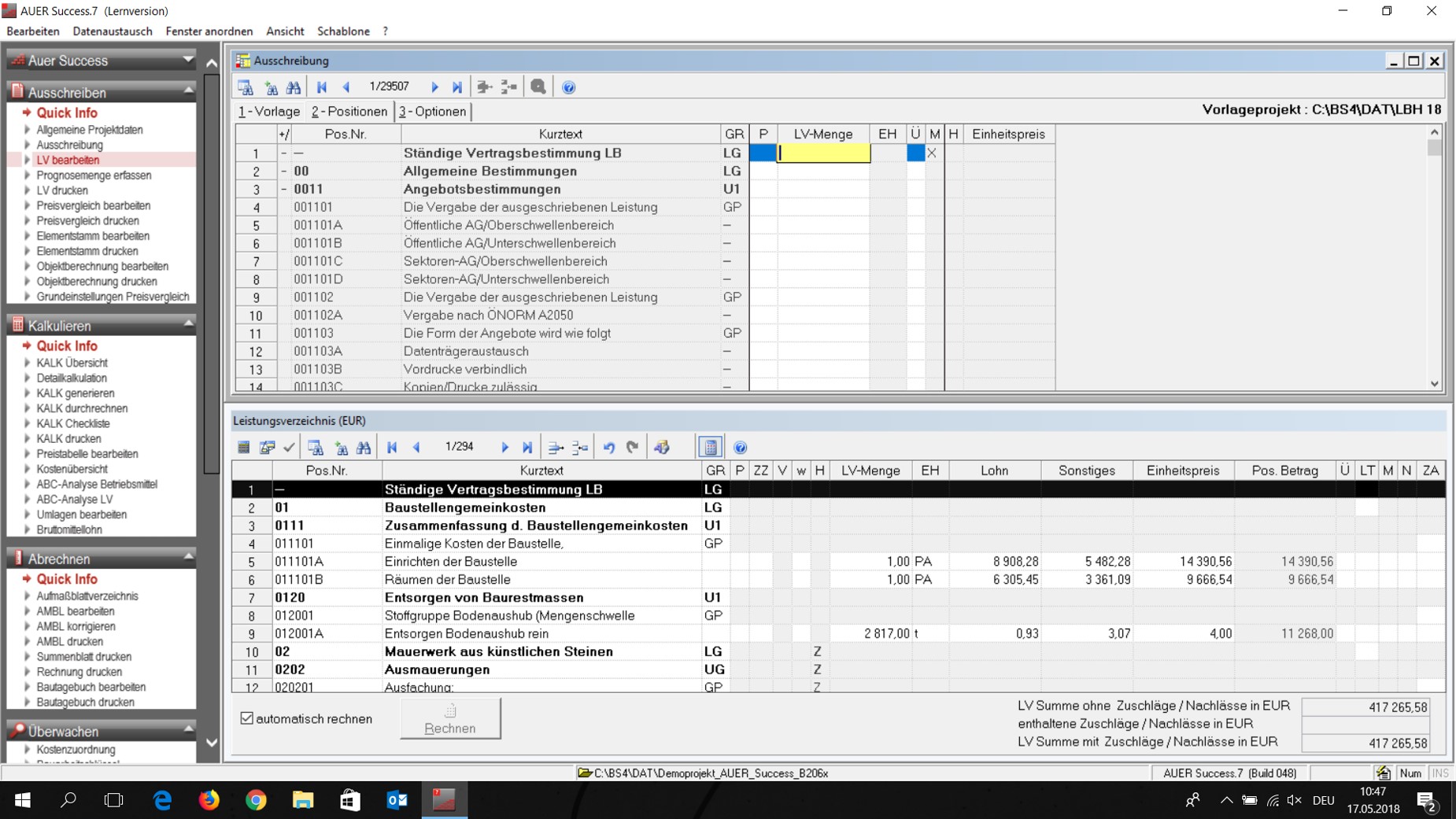The height and width of the screenshot is (819, 1456).
Task: Collapse the Ausschreiben sidebar section
Action: 188,92
